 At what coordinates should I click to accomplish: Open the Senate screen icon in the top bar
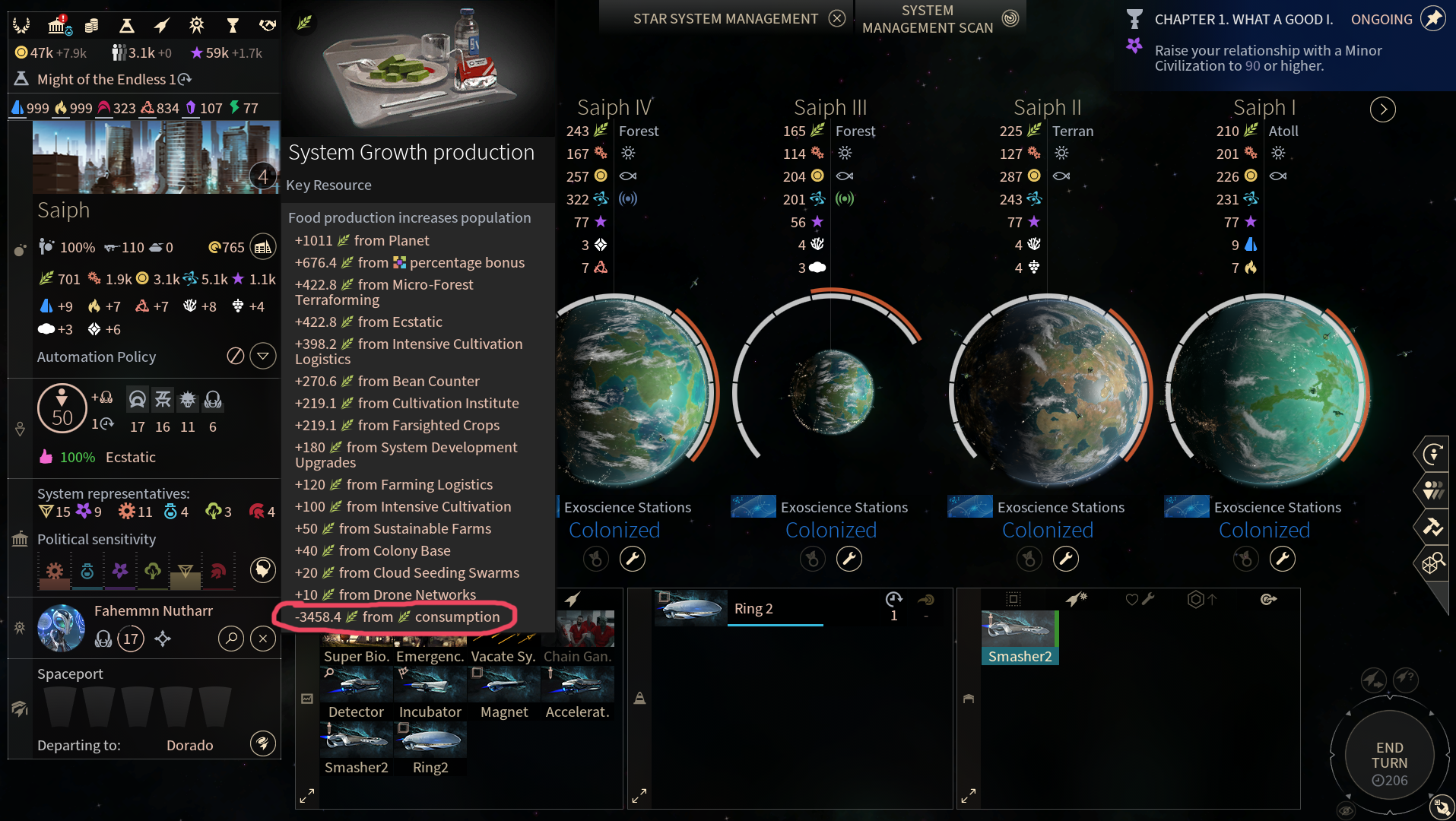pyautogui.click(x=59, y=25)
